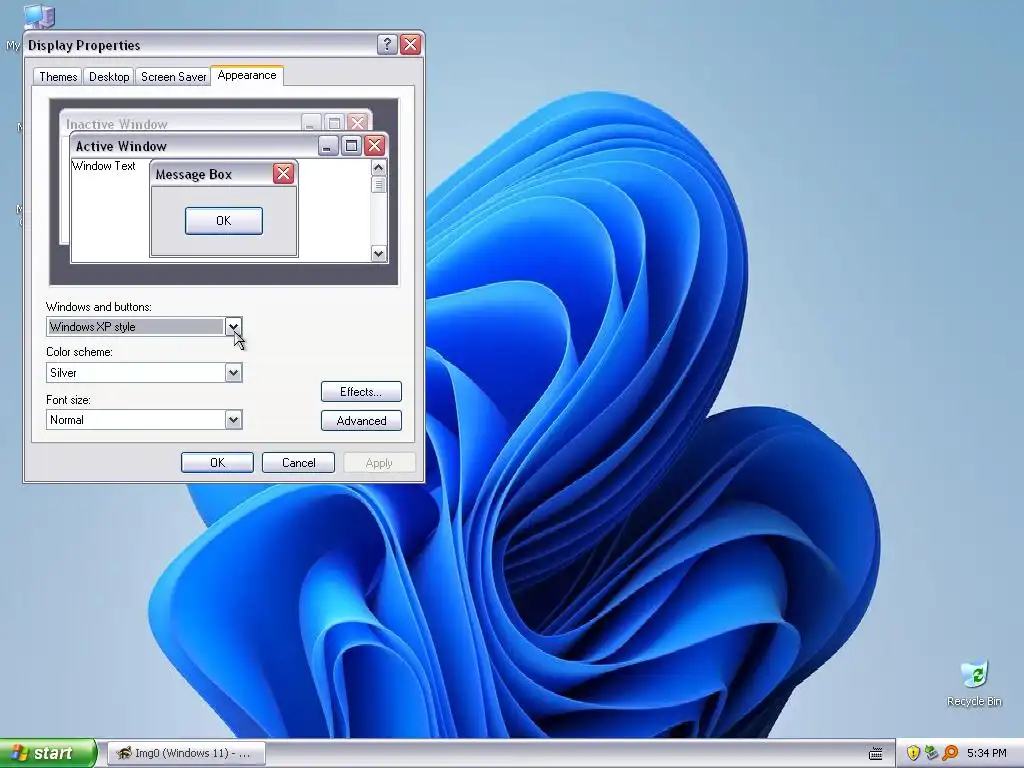Select Img0 (Windows 11) taskbar item

point(186,753)
